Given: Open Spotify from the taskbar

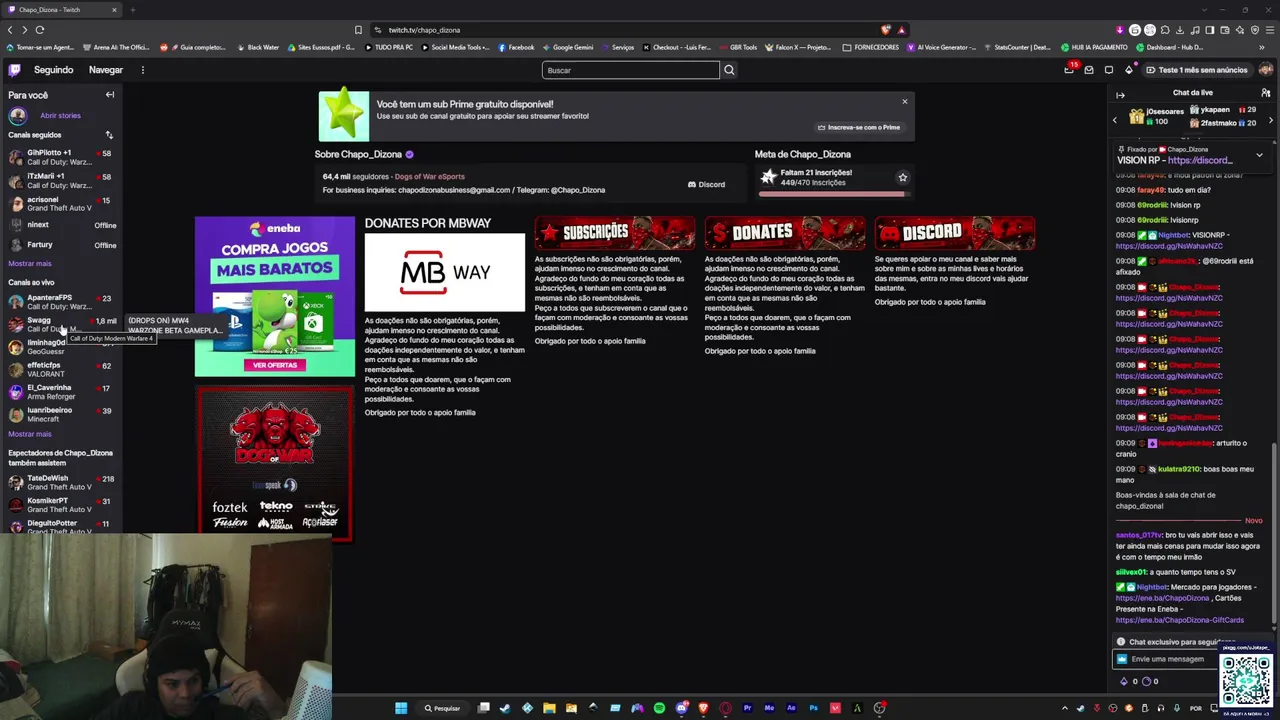Looking at the screenshot, I should click(x=659, y=708).
